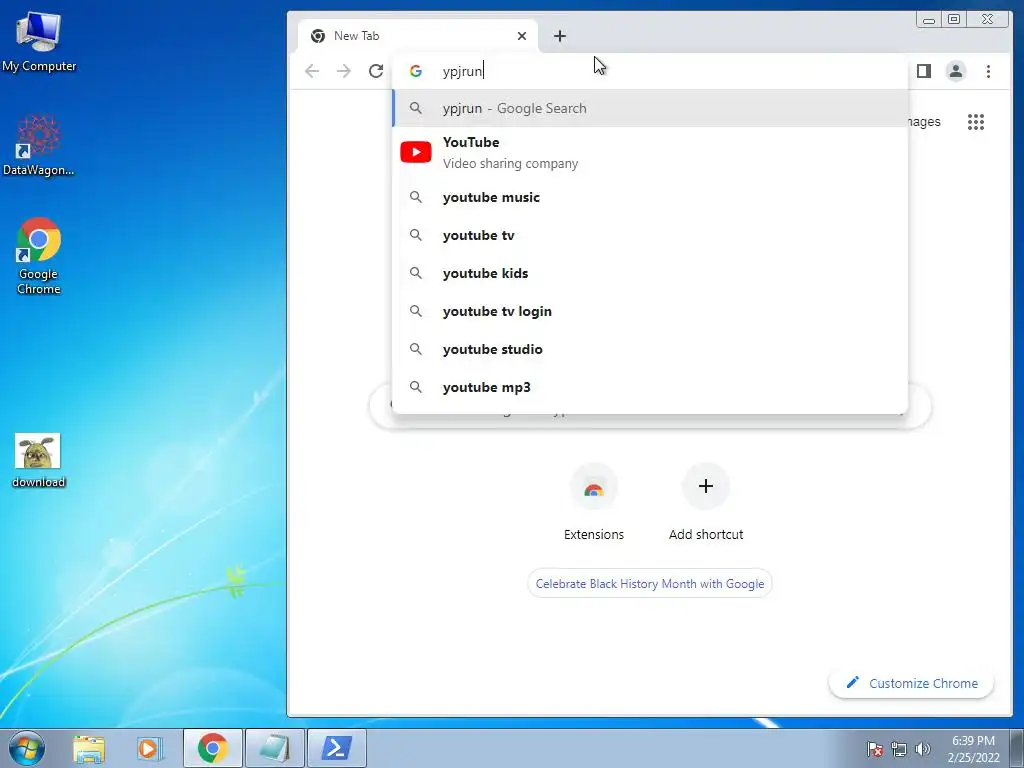This screenshot has width=1024, height=768.
Task: Open Windows Media Player from the taskbar
Action: tap(150, 748)
